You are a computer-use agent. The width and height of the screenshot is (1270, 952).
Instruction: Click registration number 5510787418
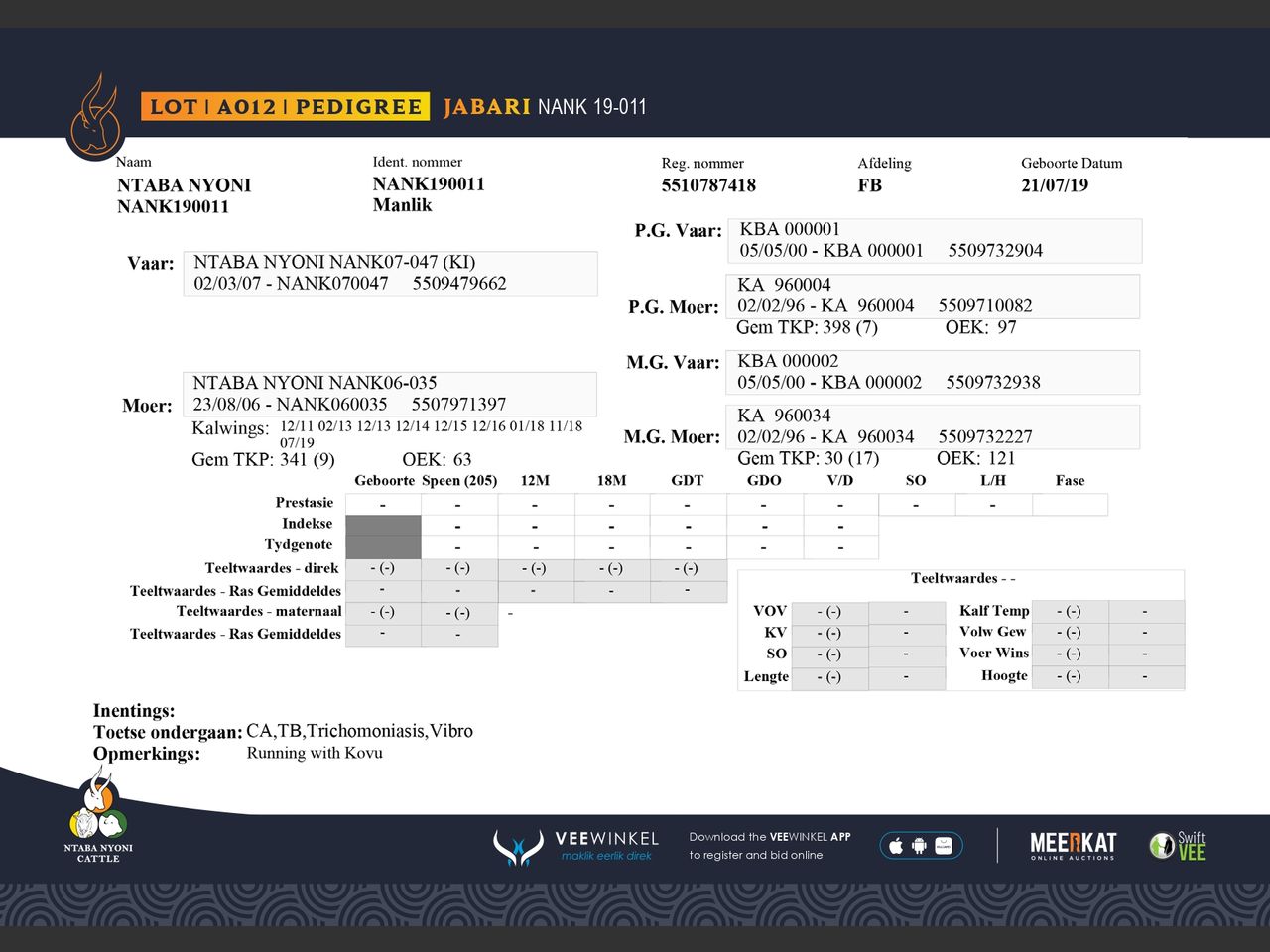pyautogui.click(x=708, y=185)
